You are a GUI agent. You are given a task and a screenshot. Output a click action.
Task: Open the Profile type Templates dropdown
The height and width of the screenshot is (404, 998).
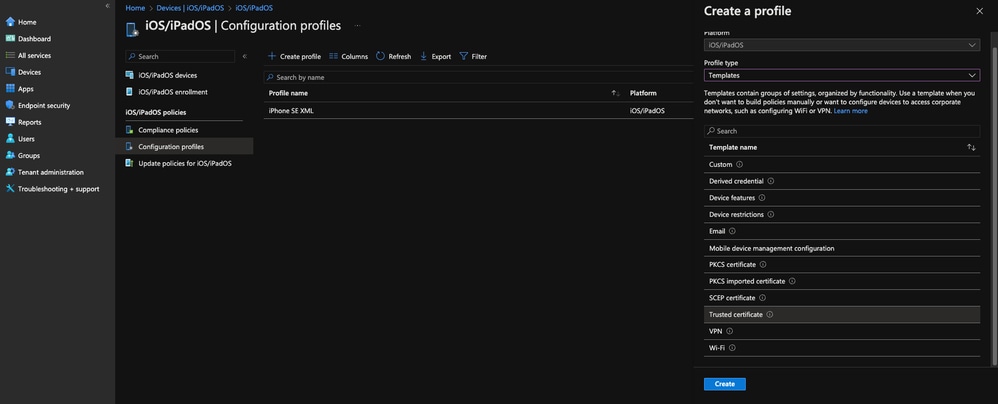click(x=841, y=75)
